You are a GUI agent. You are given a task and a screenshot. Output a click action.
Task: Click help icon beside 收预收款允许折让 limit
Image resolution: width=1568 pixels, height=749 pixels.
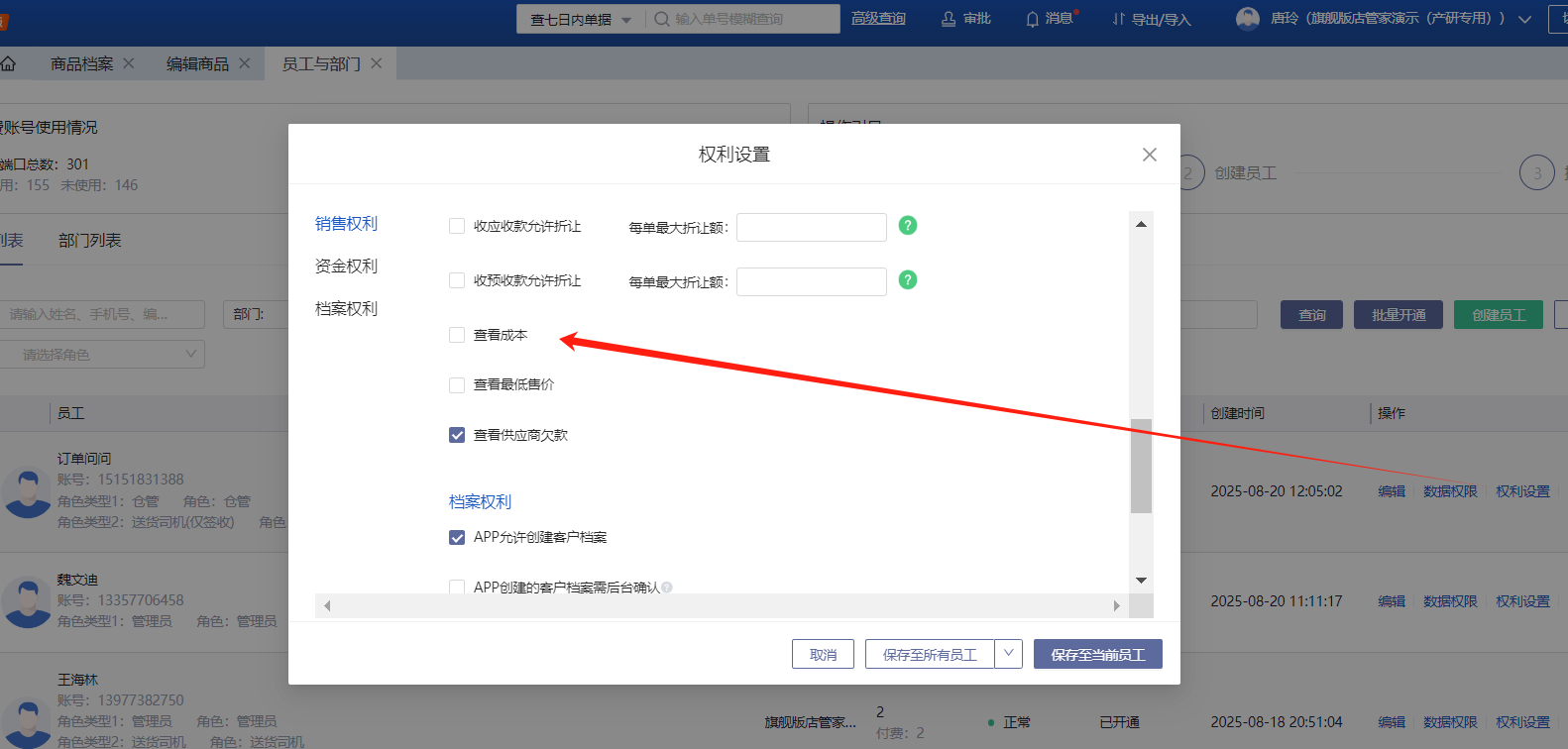coord(907,280)
